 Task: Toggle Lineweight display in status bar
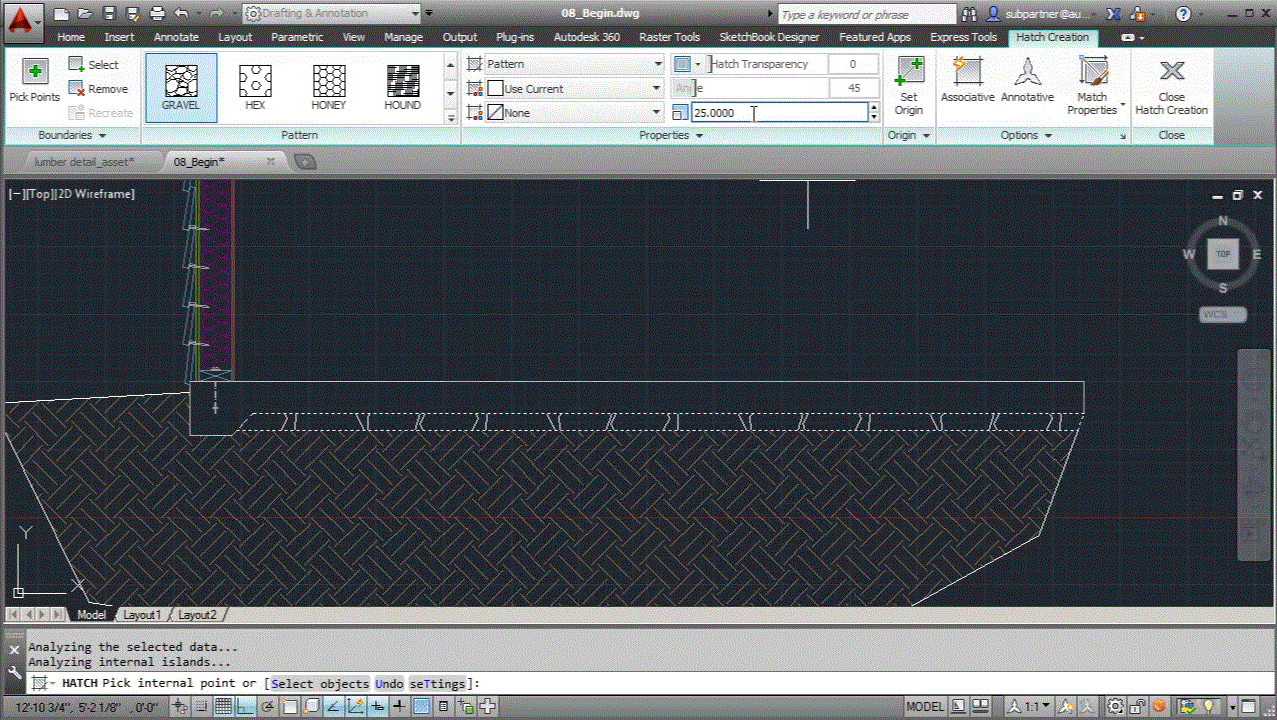[x=400, y=707]
